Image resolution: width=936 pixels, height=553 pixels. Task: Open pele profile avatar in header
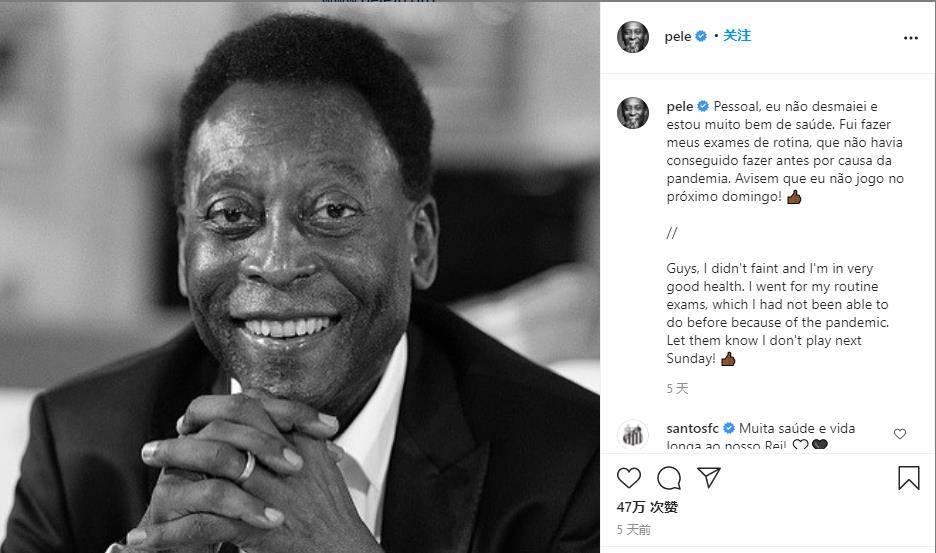[x=633, y=37]
